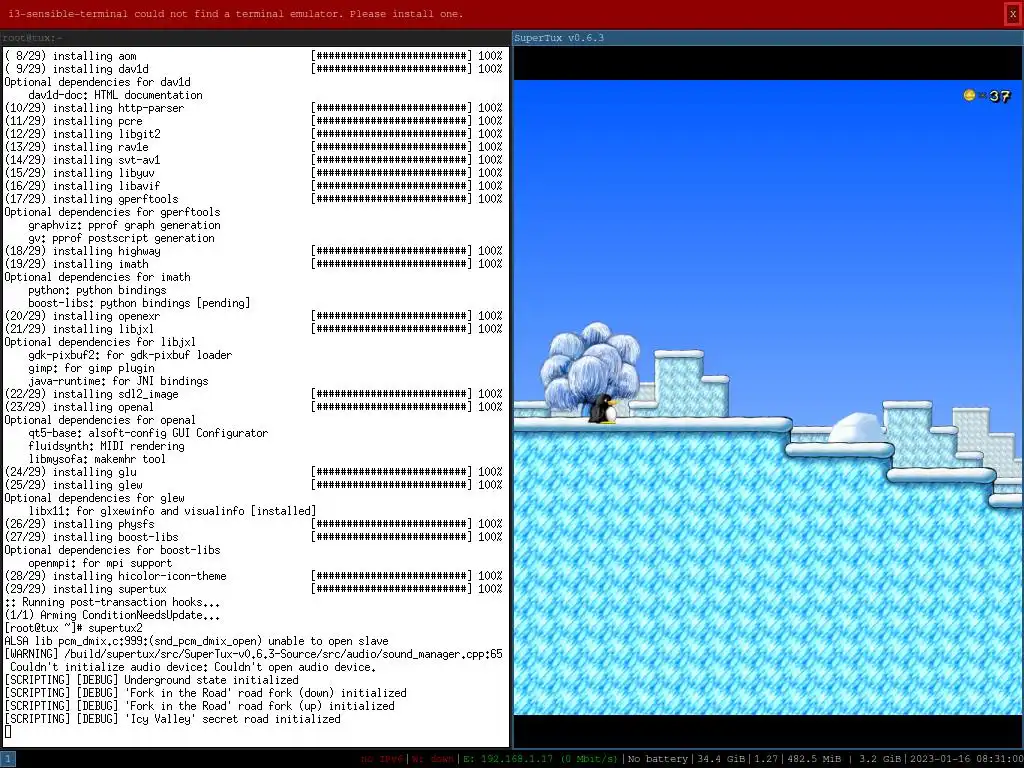Image resolution: width=1024 pixels, height=768 pixels.
Task: Click the '(22/29) installing sdl2_image' line
Action: click(91, 394)
